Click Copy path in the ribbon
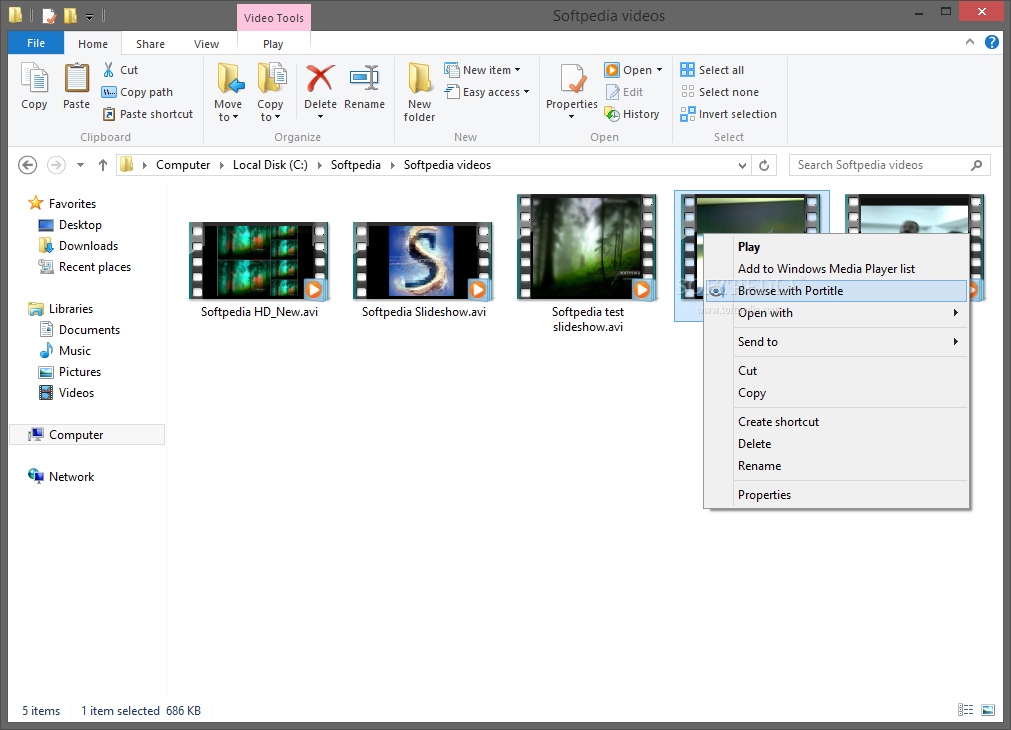This screenshot has width=1011, height=730. click(137, 92)
